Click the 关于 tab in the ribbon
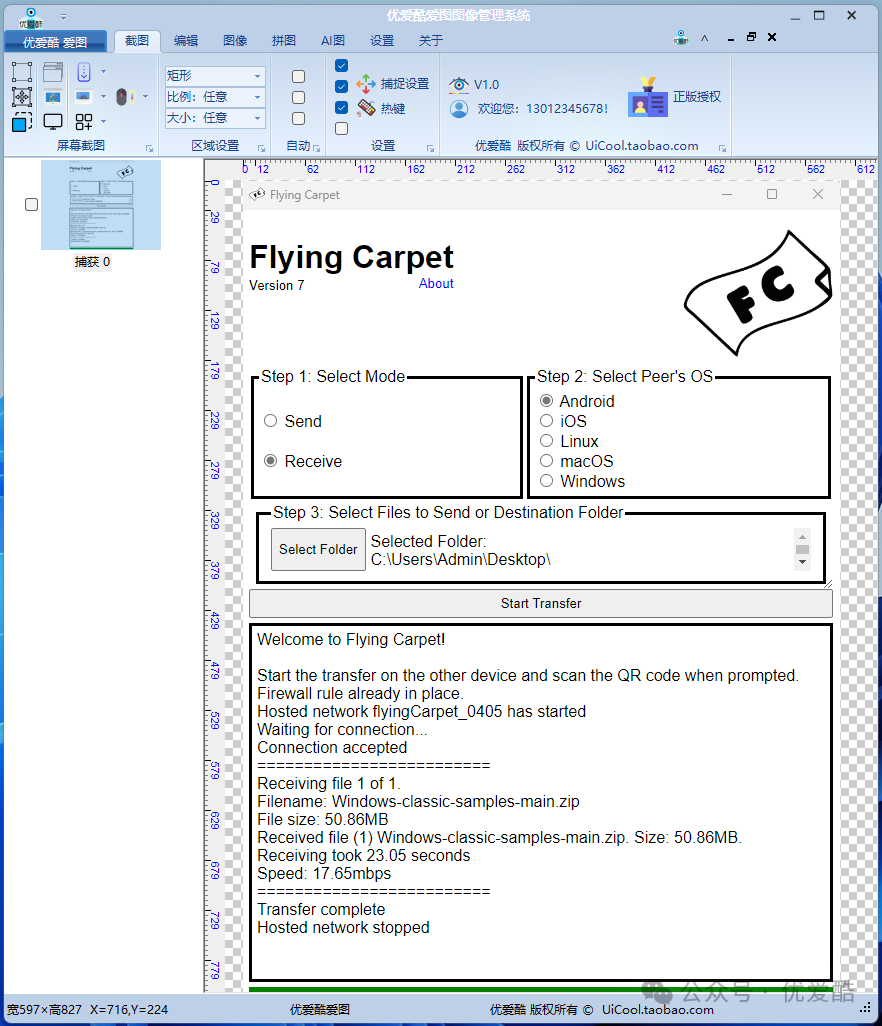Screen dimensions: 882x1026 pos(431,41)
